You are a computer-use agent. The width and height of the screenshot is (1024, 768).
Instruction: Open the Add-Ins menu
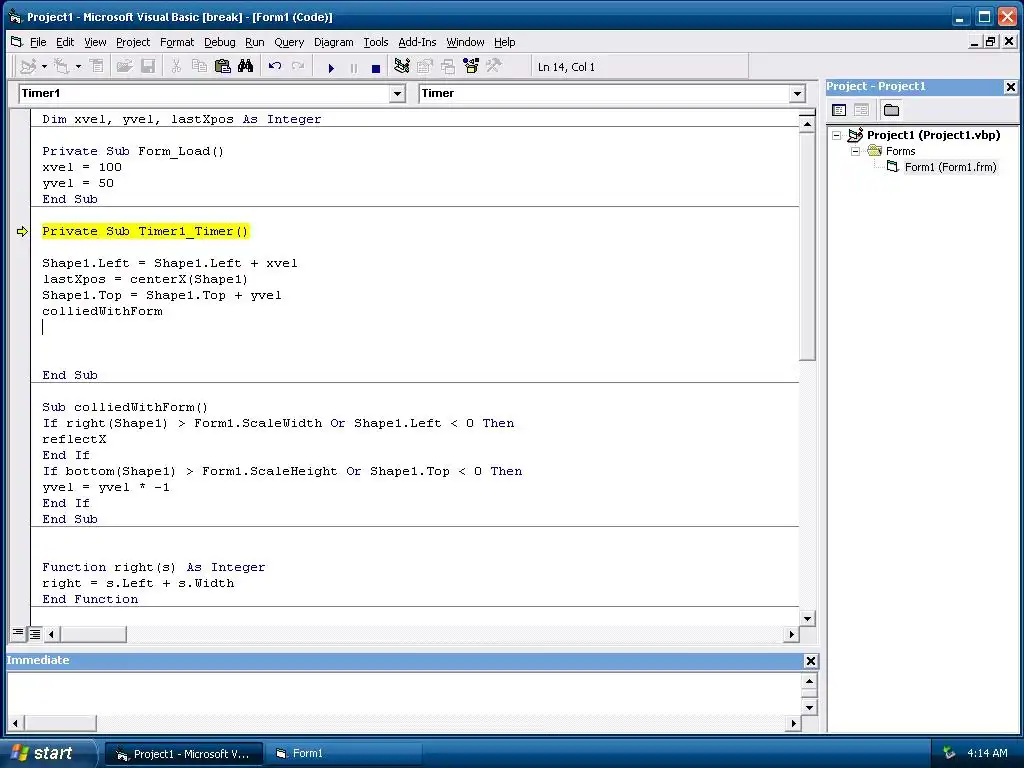[x=417, y=42]
